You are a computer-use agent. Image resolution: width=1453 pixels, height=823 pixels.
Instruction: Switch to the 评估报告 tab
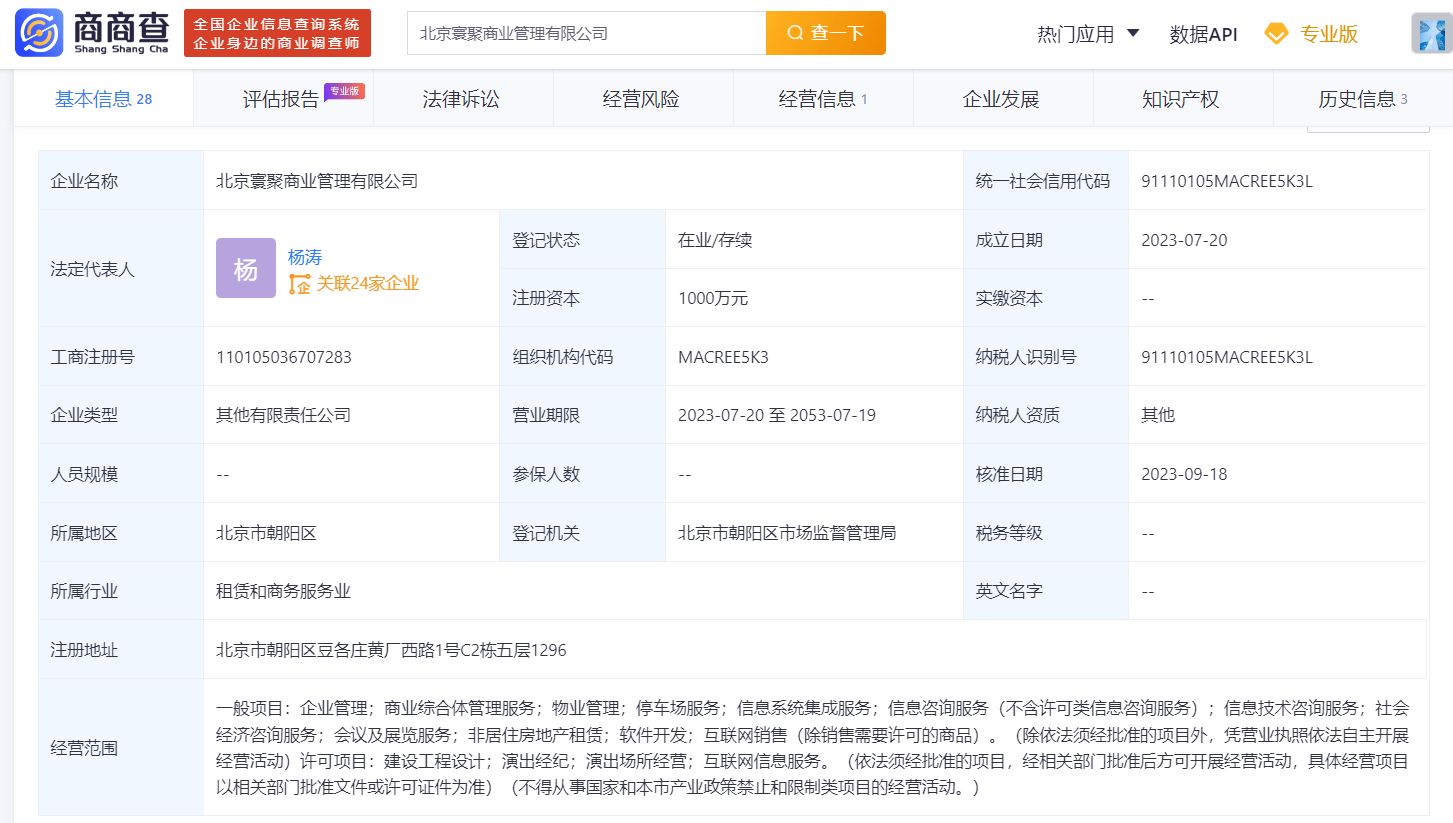point(283,99)
